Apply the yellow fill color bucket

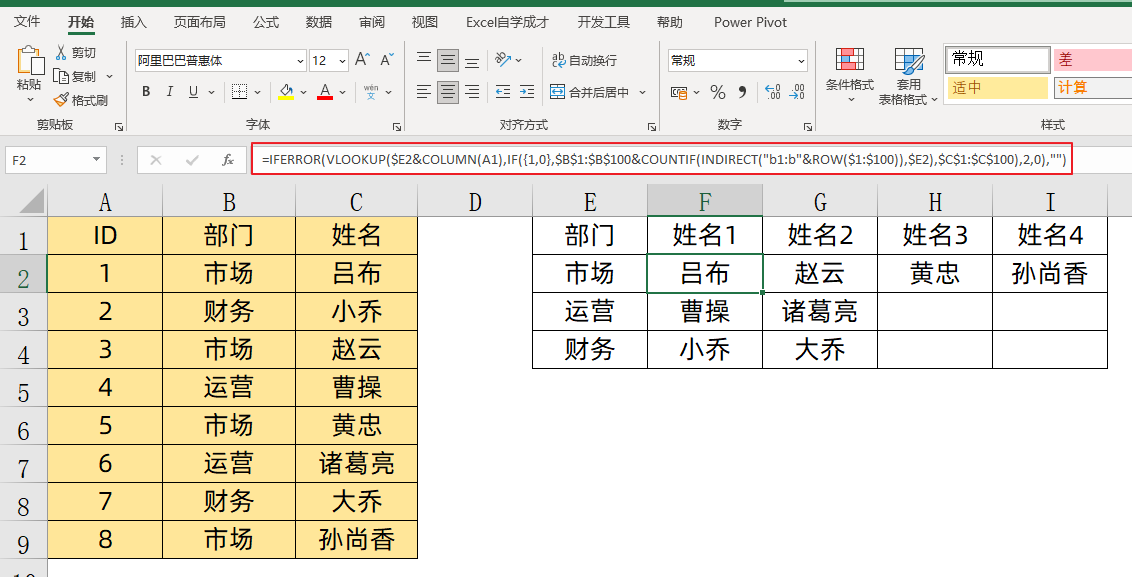286,92
